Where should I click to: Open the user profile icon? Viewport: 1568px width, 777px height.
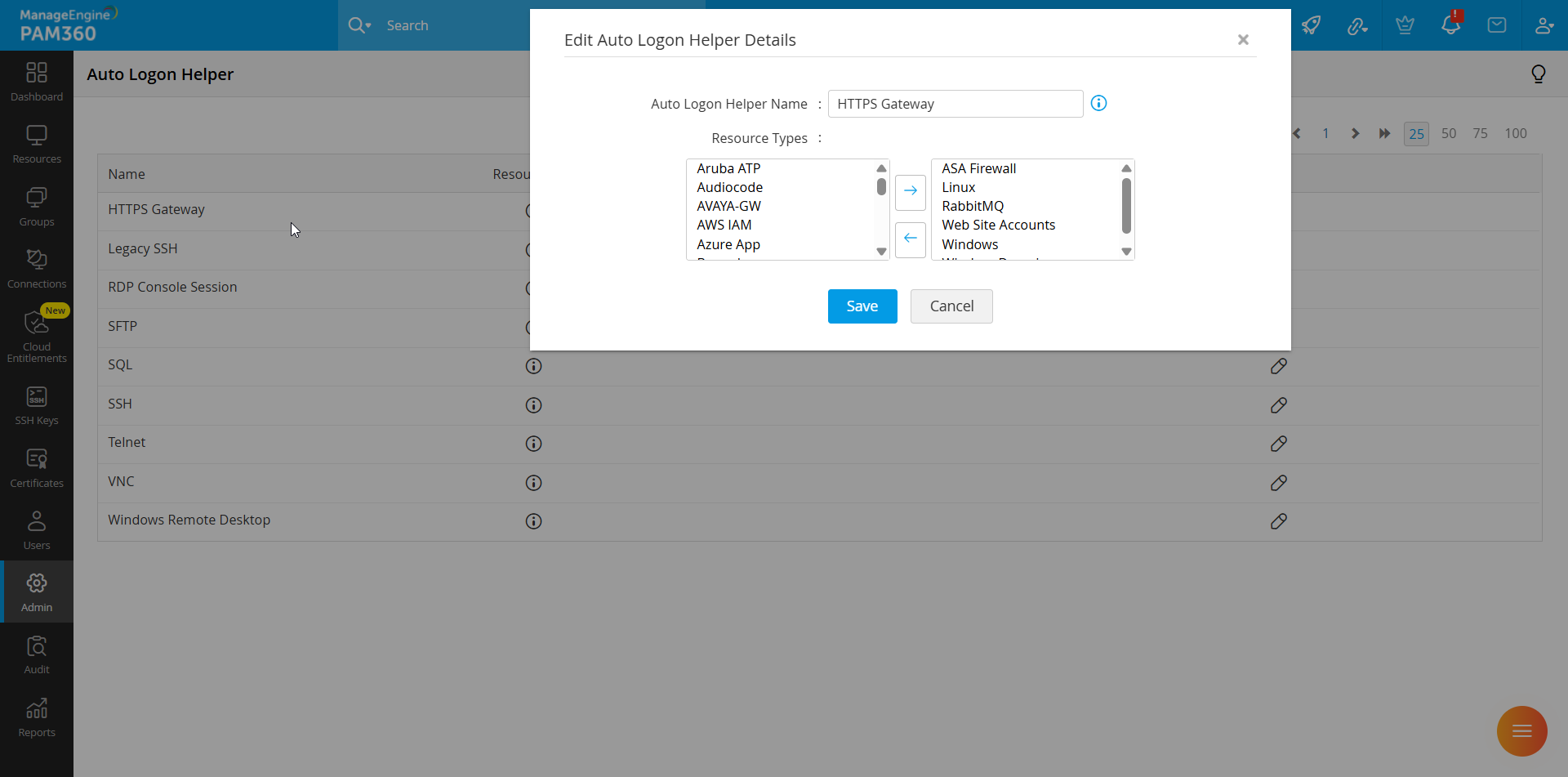tap(1543, 25)
